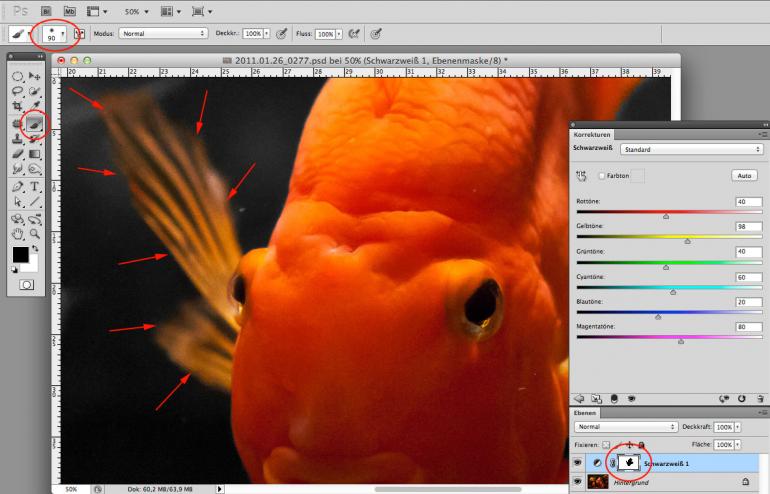
Task: Select the Path Selection arrow tool
Action: [18, 202]
